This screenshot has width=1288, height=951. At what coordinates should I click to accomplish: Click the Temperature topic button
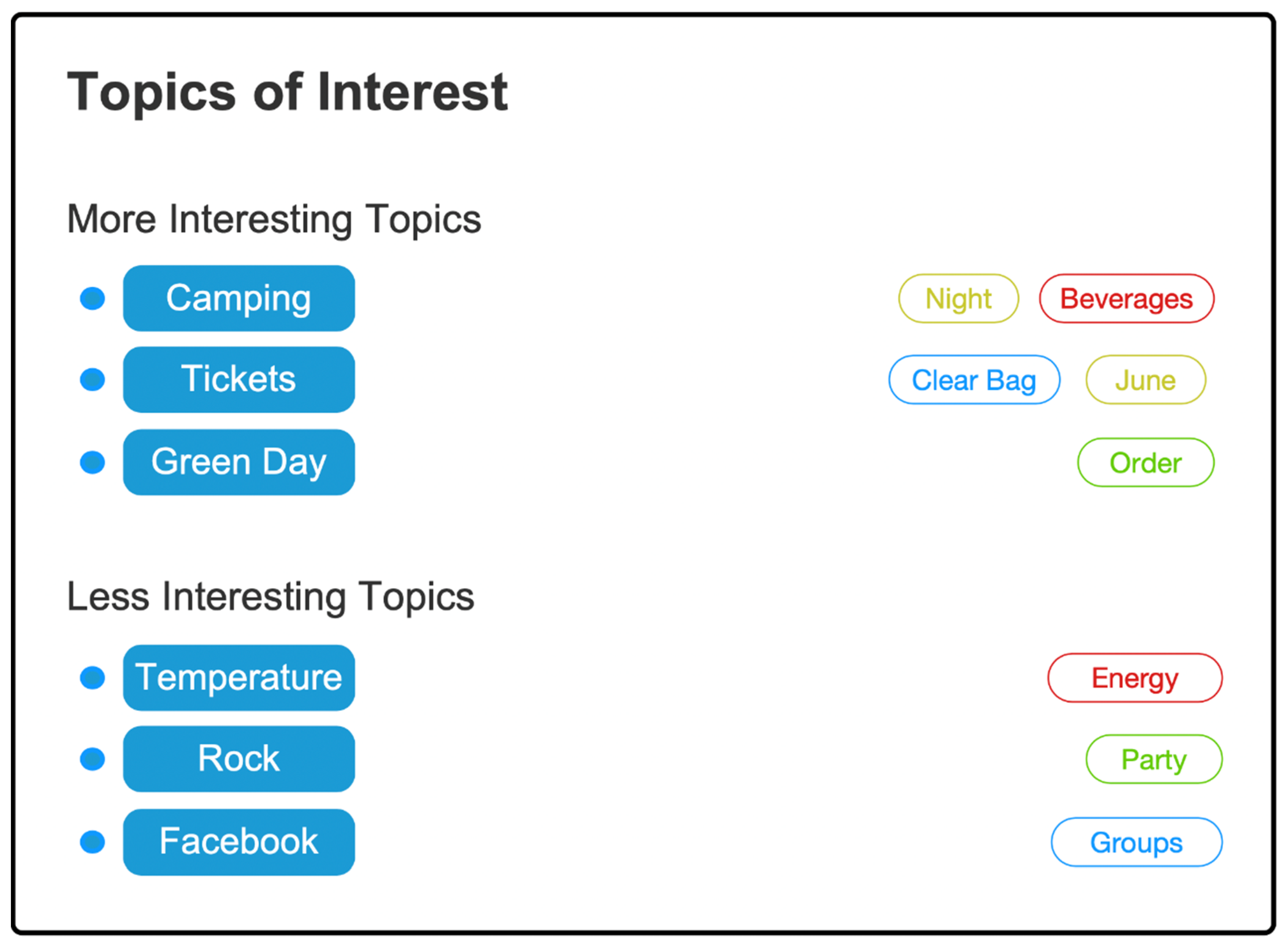[x=239, y=678]
